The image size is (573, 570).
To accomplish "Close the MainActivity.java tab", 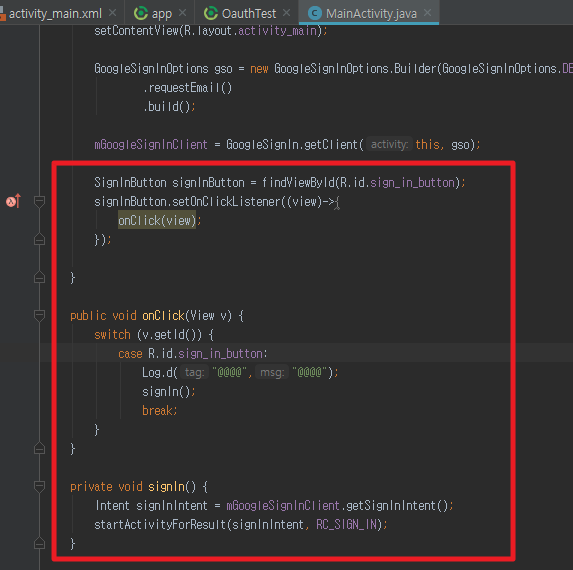I will click(x=427, y=13).
